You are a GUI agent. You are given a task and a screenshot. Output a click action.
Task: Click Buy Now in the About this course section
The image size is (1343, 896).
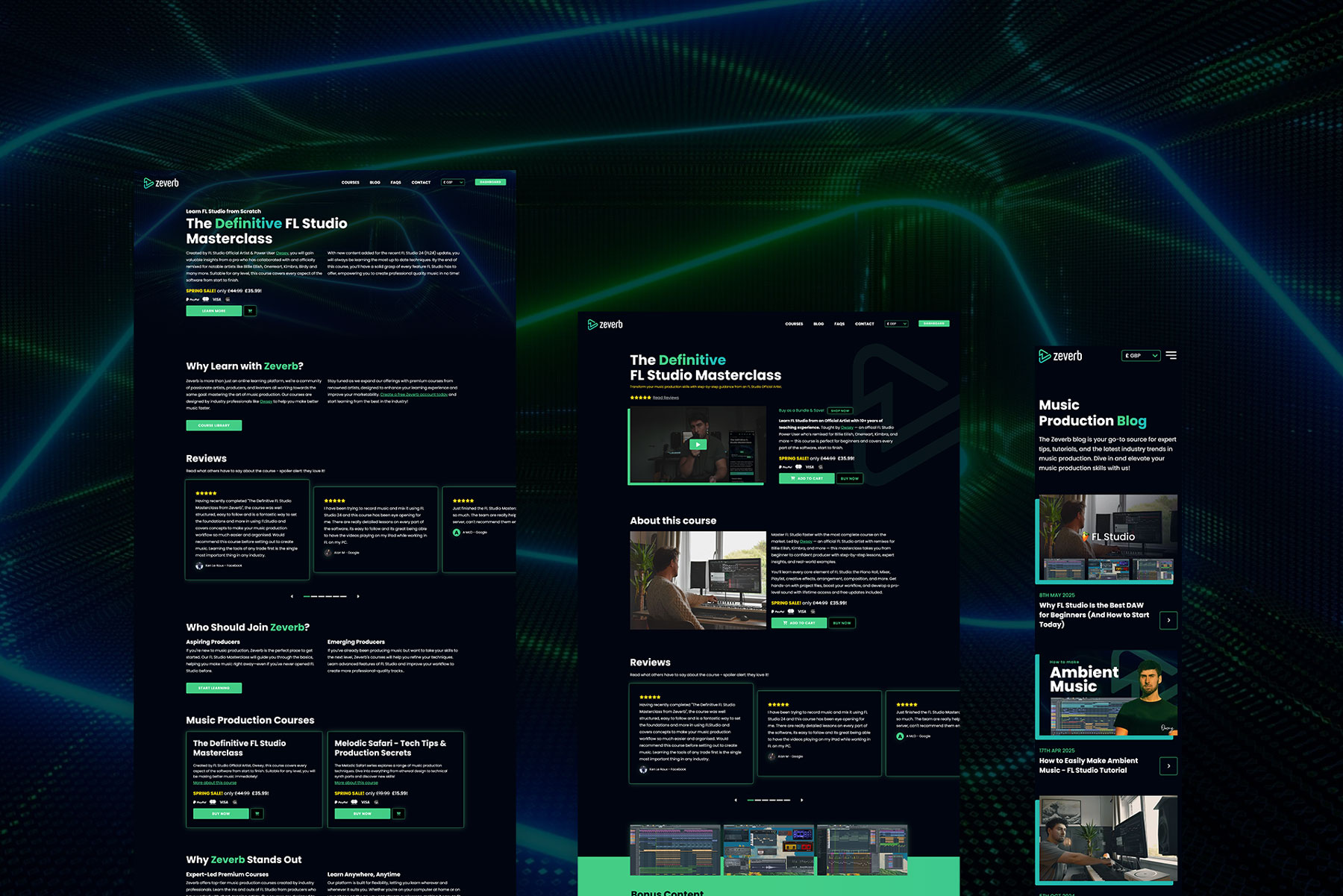pyautogui.click(x=842, y=623)
